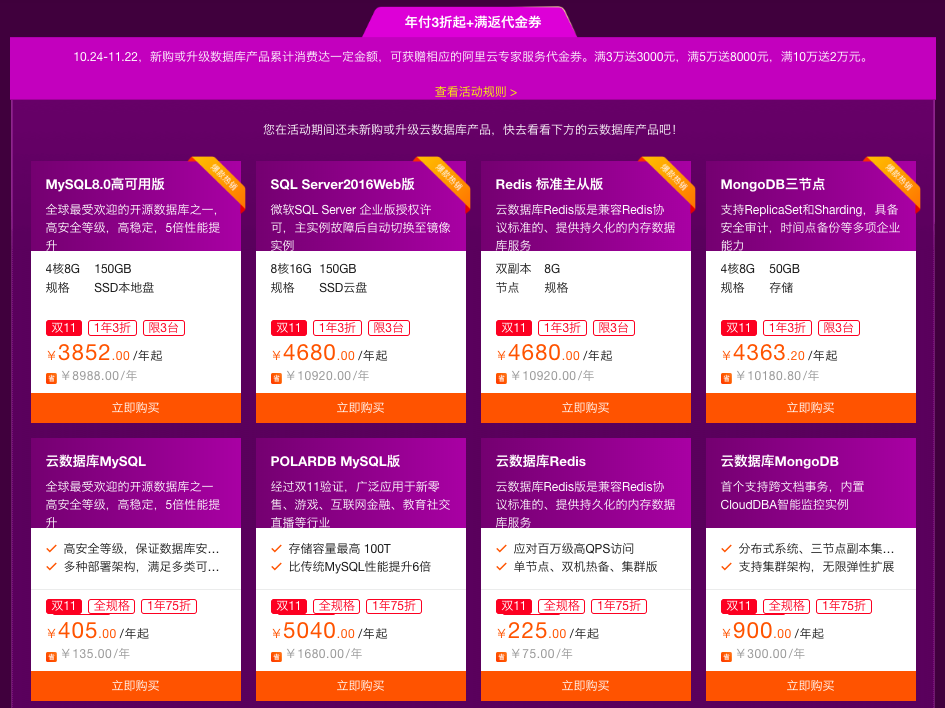Click the ¥405.00/年起 price
945x708 pixels.
coord(98,631)
